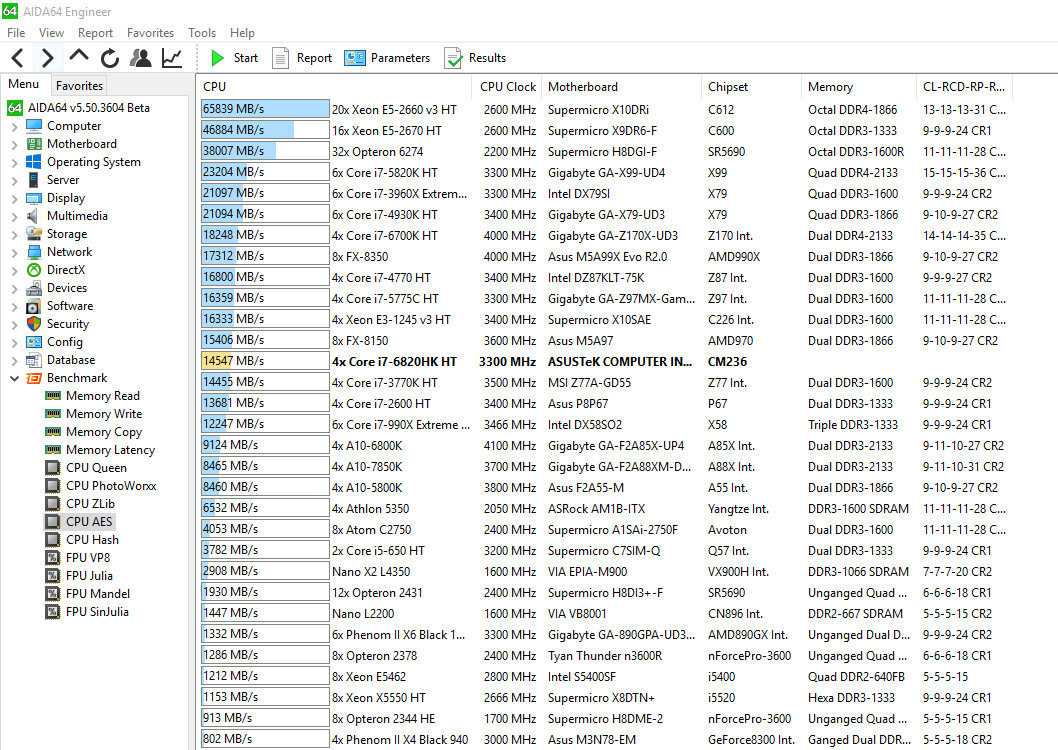Expand the Computer node chevron

click(x=15, y=126)
